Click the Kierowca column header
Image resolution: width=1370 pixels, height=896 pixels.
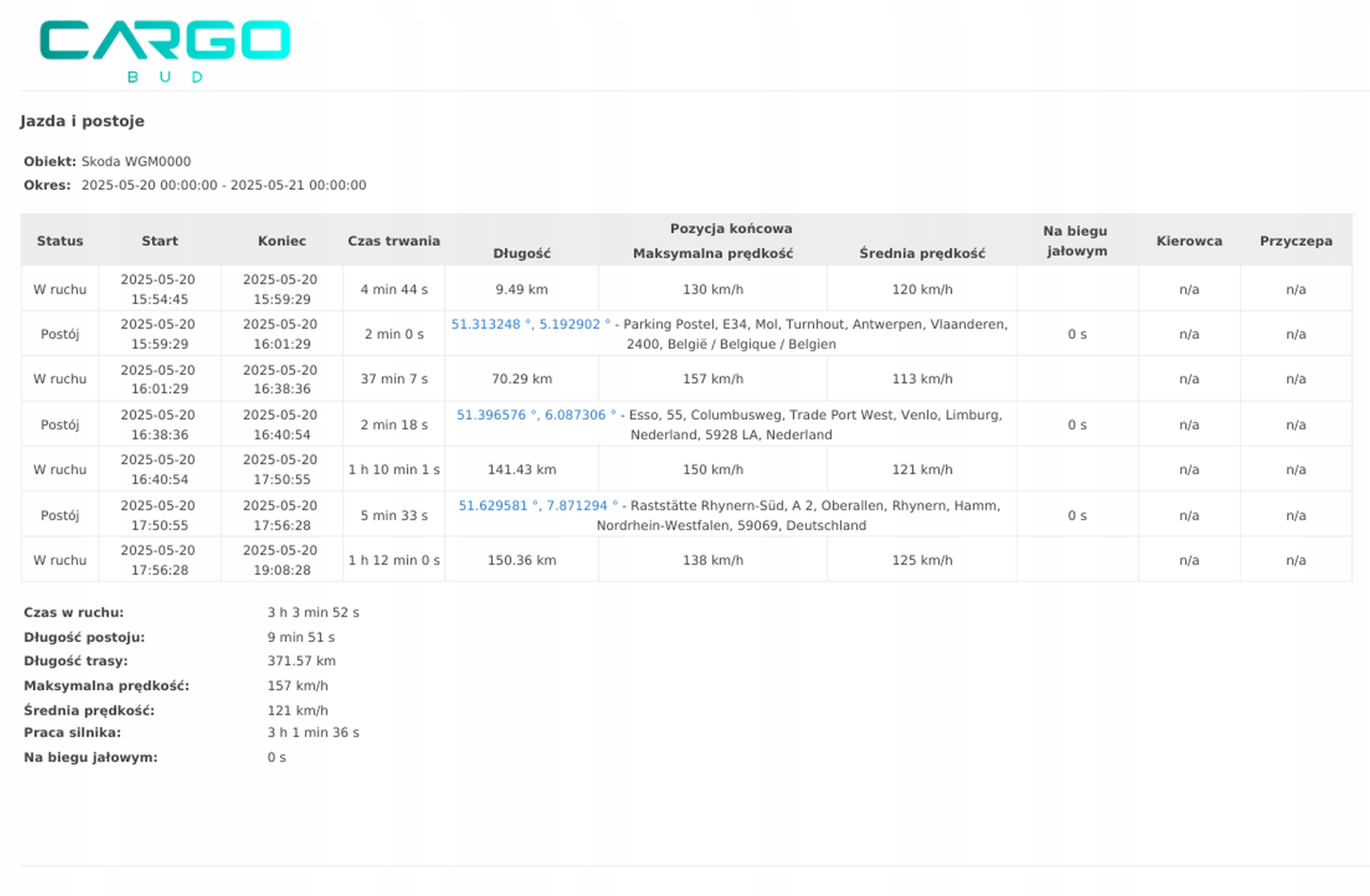(x=1189, y=241)
